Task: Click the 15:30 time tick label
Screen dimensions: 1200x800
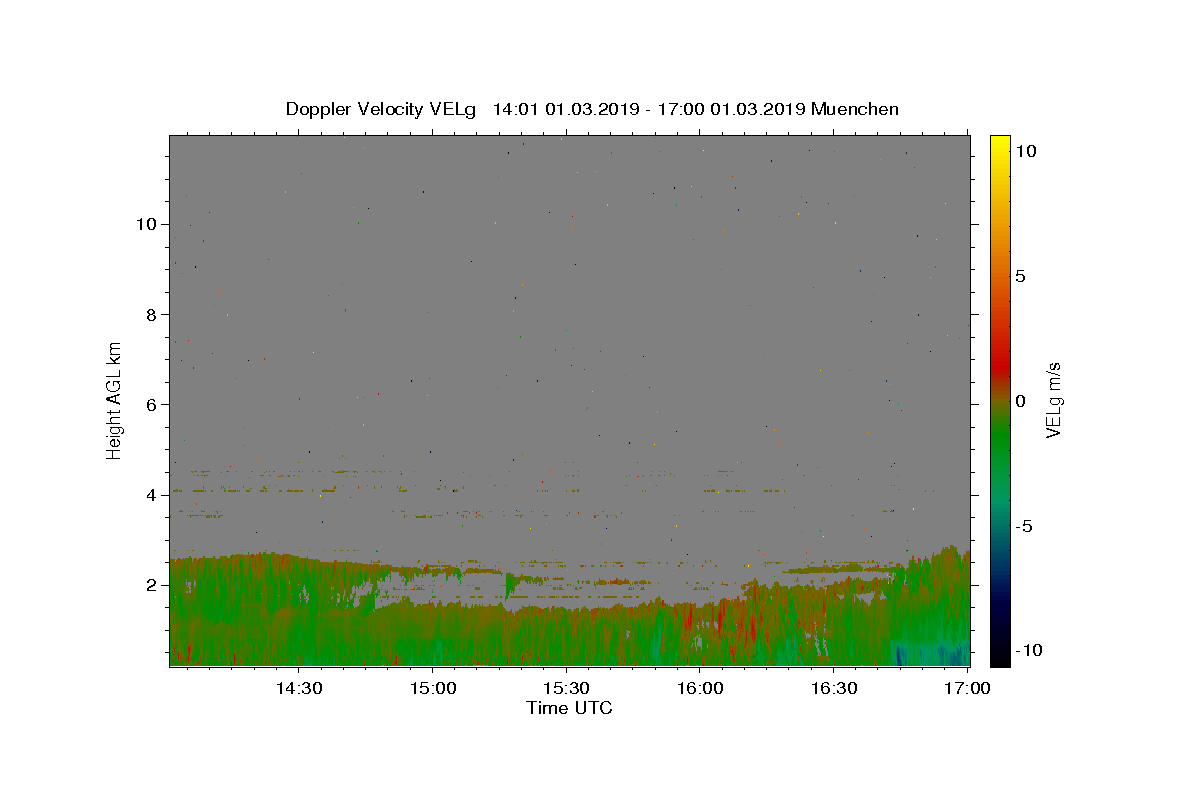Action: coord(566,688)
